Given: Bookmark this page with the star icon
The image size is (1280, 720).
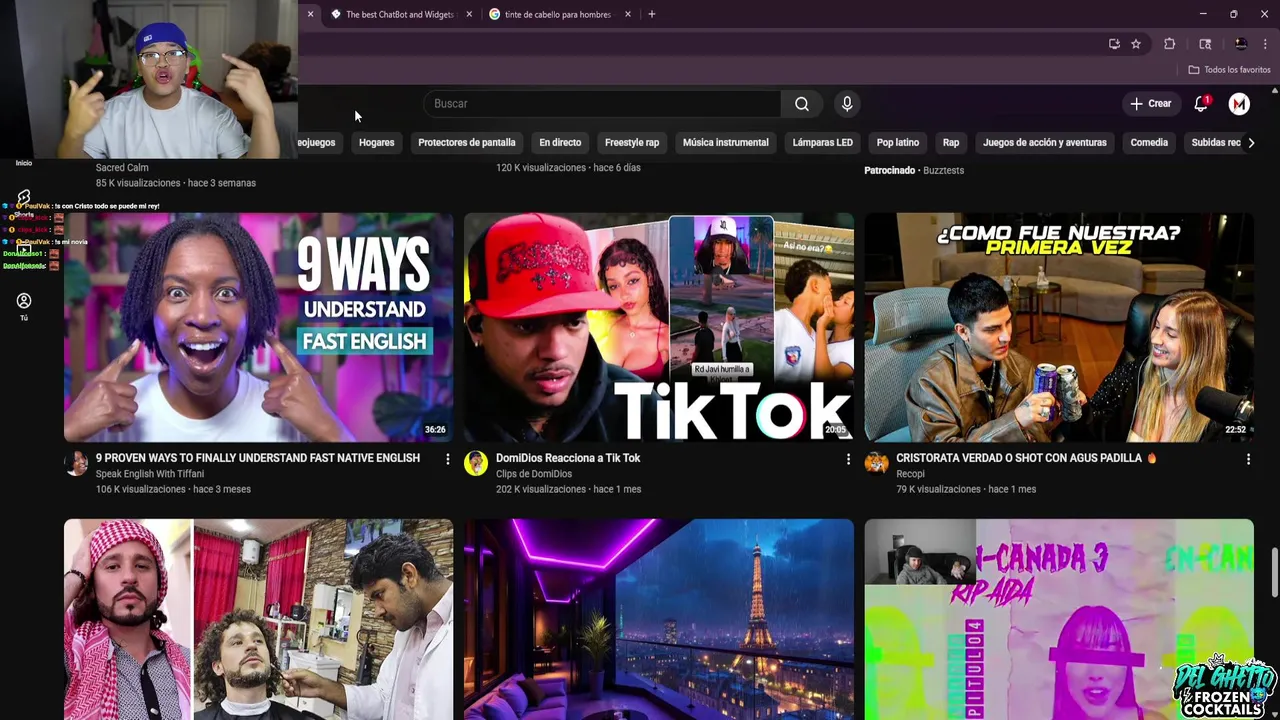Looking at the screenshot, I should (1136, 44).
